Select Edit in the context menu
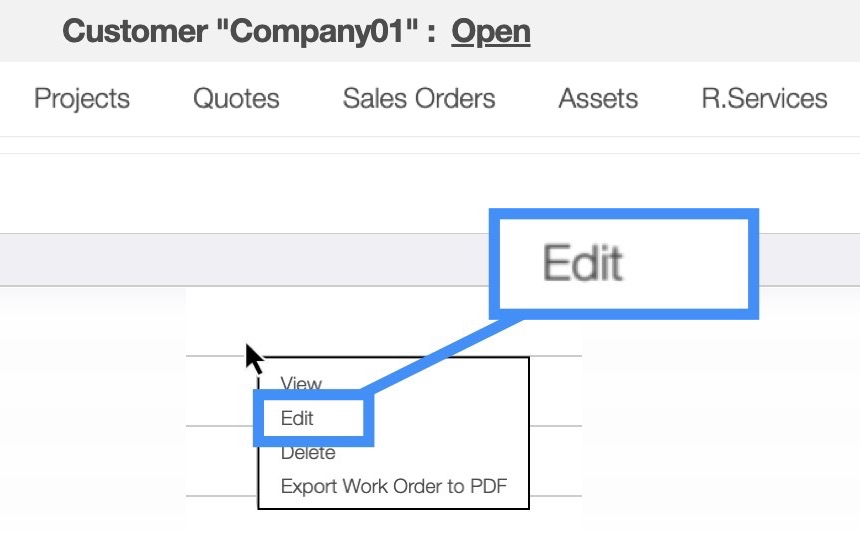The image size is (860, 550). [x=298, y=418]
